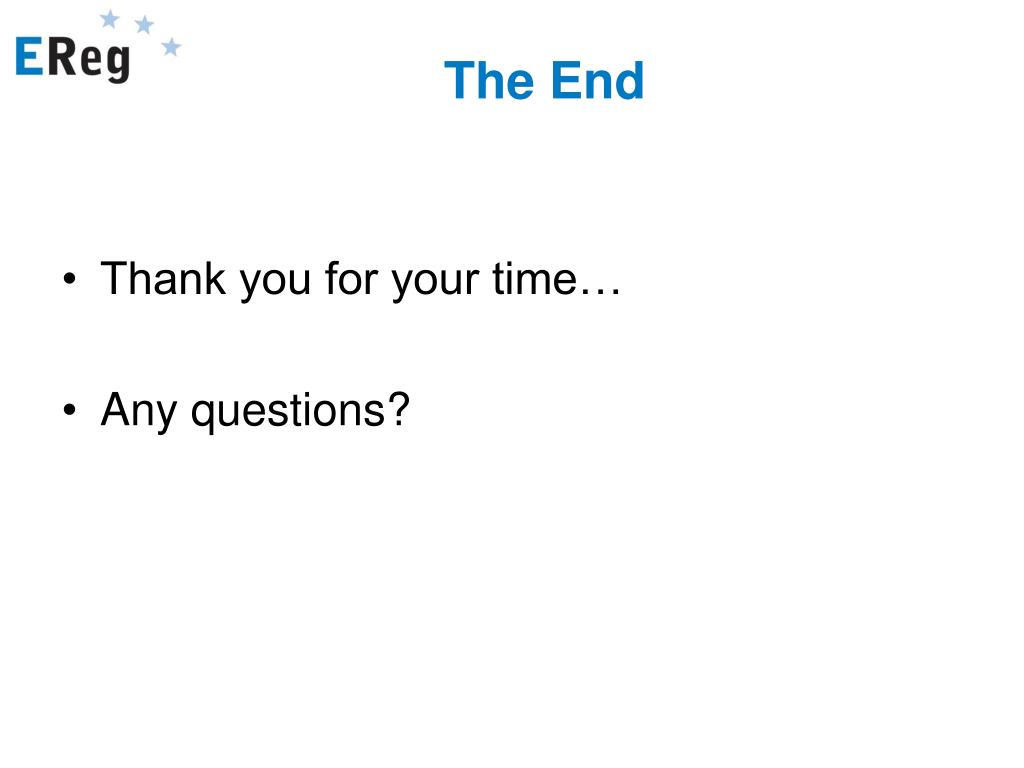Select the 'Thank you for your time…' line
The height and width of the screenshot is (768, 1024).
coord(360,280)
